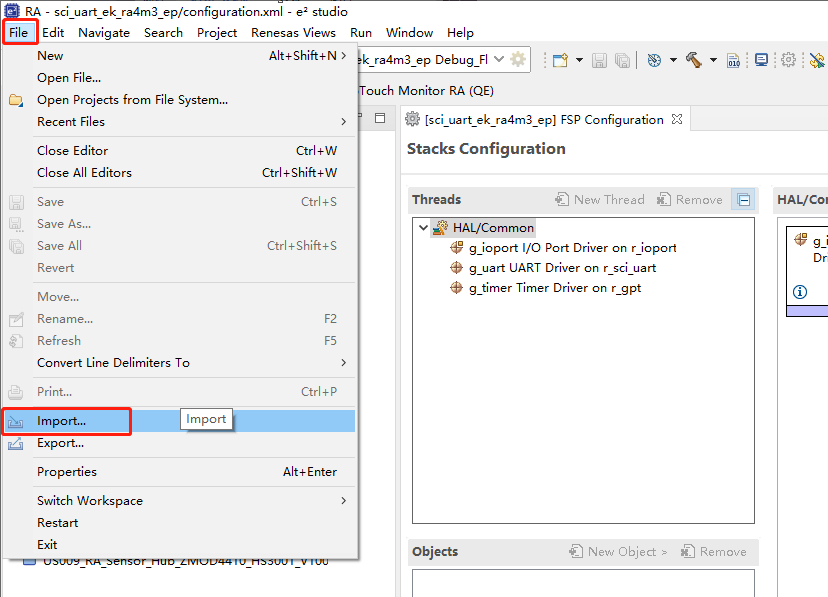
Task: Toggle the Threads panel collapse icon
Action: [x=744, y=200]
